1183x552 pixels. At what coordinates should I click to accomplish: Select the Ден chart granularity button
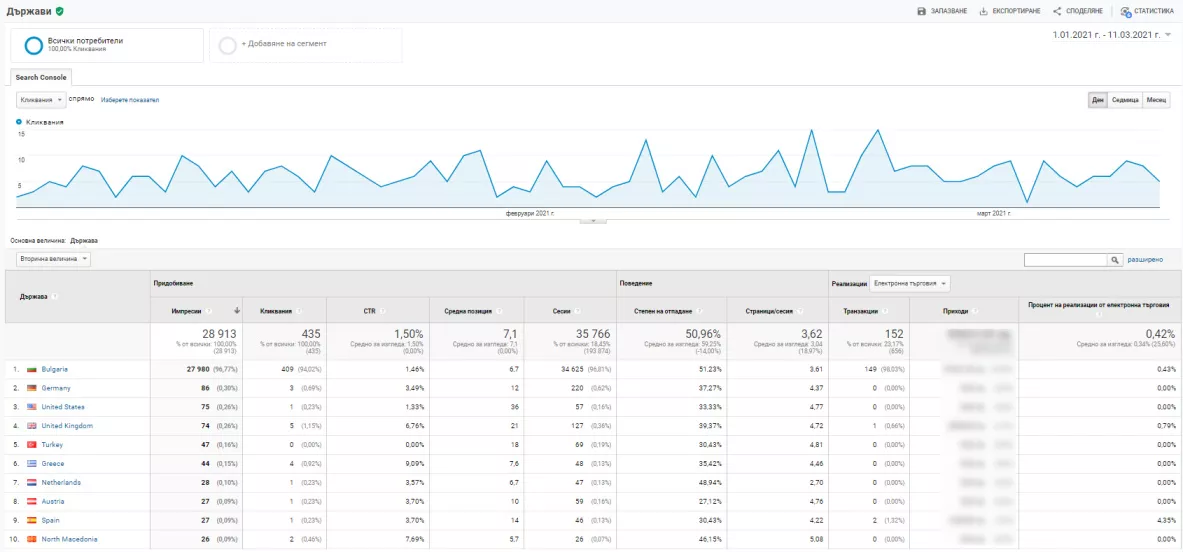[1098, 100]
